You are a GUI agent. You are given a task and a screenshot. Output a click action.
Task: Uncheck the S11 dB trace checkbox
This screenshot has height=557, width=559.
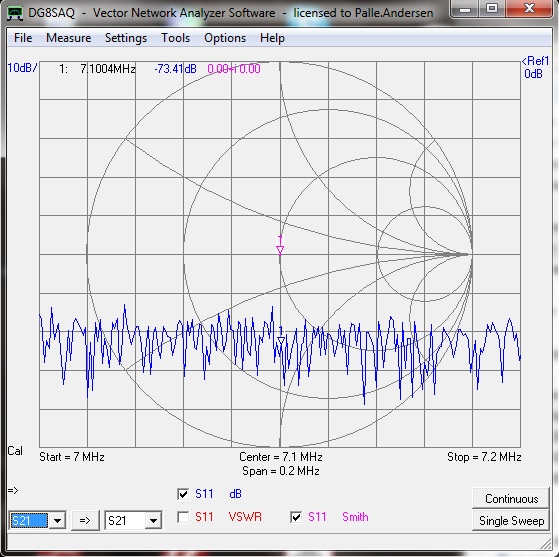[x=183, y=494]
